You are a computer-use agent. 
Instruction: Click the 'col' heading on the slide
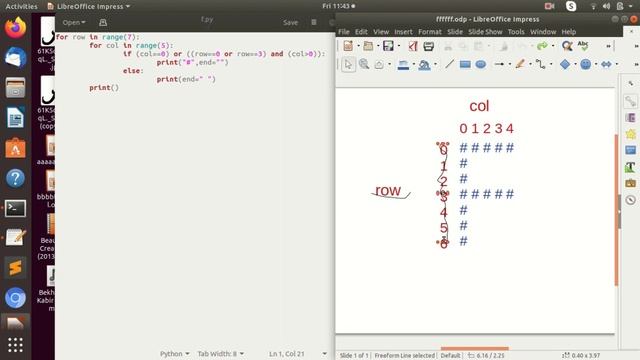tap(479, 106)
